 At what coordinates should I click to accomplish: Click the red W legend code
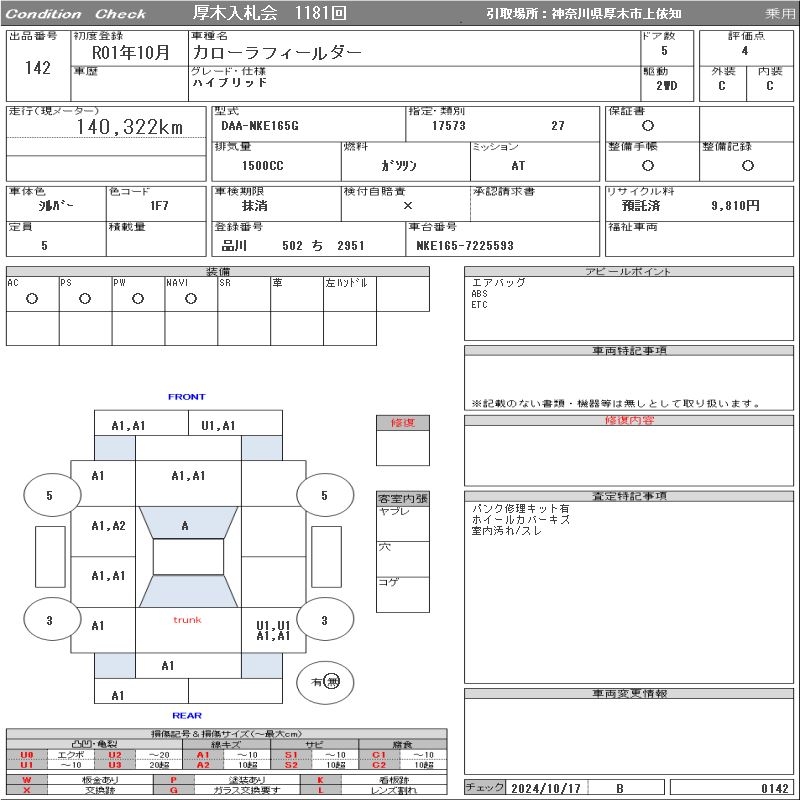27,780
